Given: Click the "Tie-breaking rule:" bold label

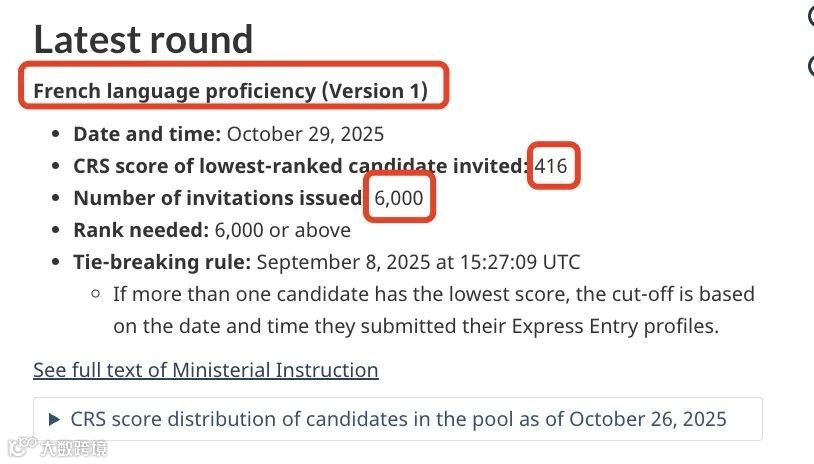Looking at the screenshot, I should coord(162,262).
